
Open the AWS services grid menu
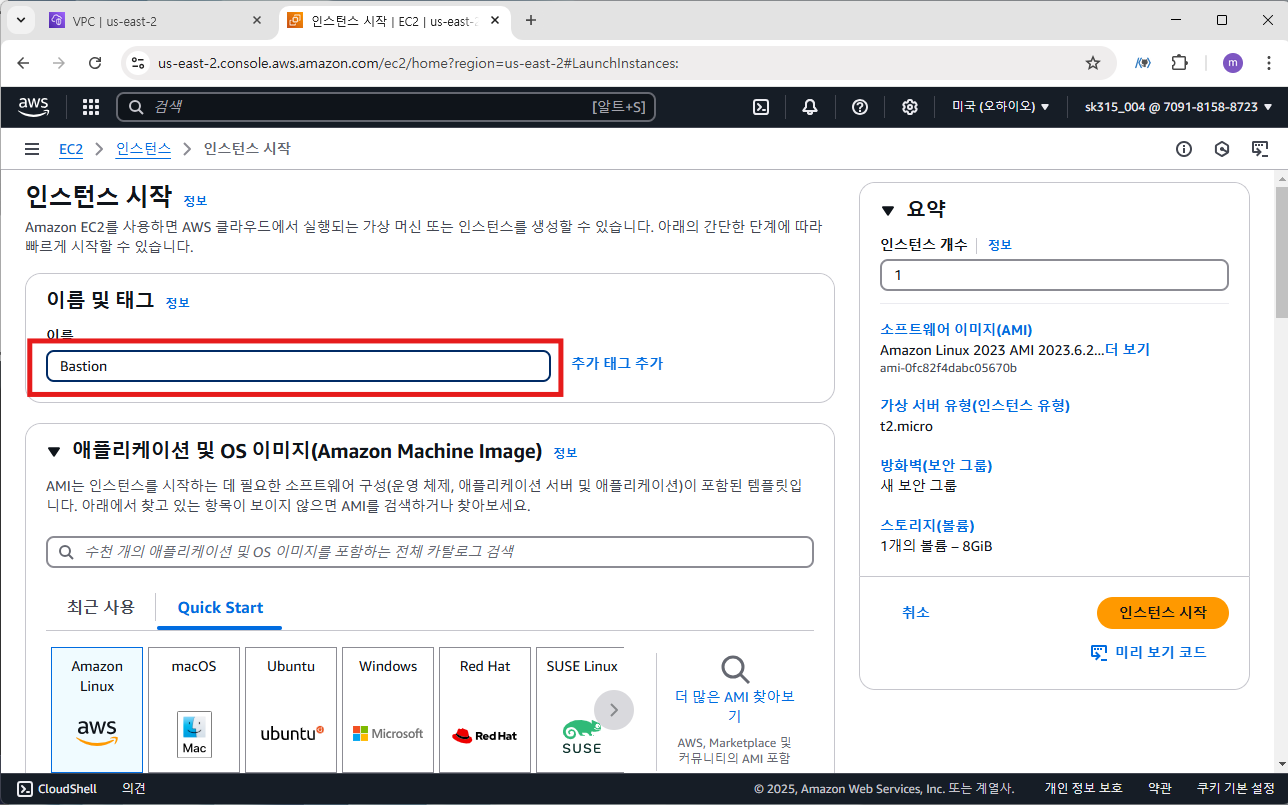(x=91, y=107)
